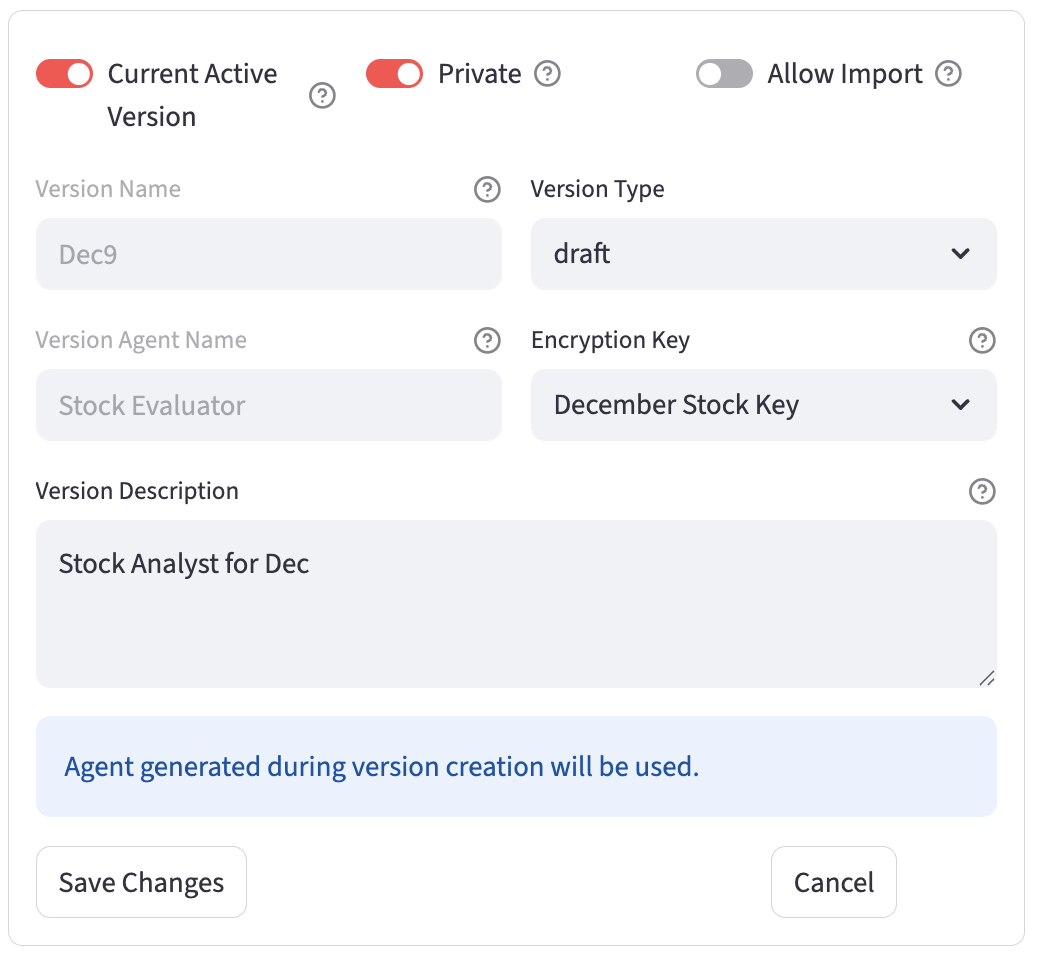Click the Encryption Key help icon
The height and width of the screenshot is (960, 1040).
[982, 340]
